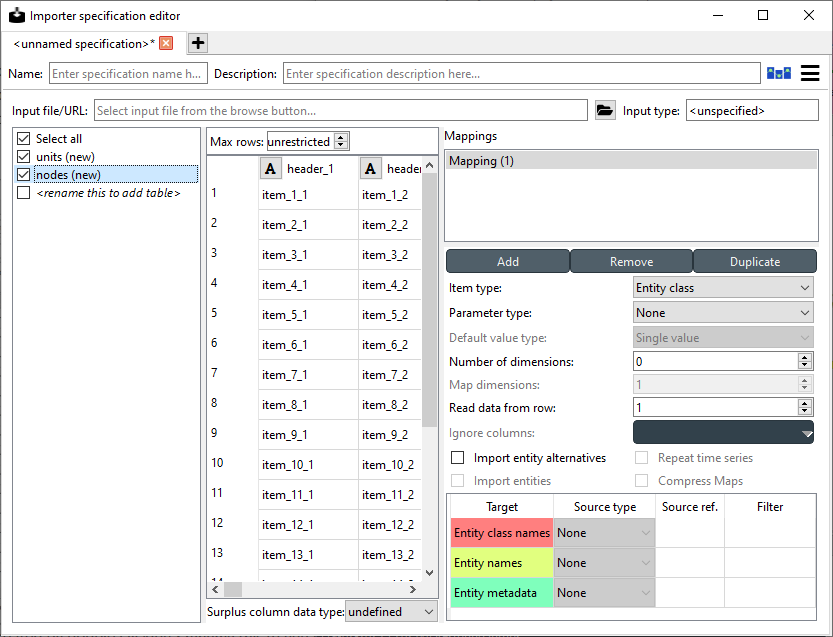This screenshot has width=833, height=637.
Task: Enable Import entity alternatives
Action: [457, 458]
